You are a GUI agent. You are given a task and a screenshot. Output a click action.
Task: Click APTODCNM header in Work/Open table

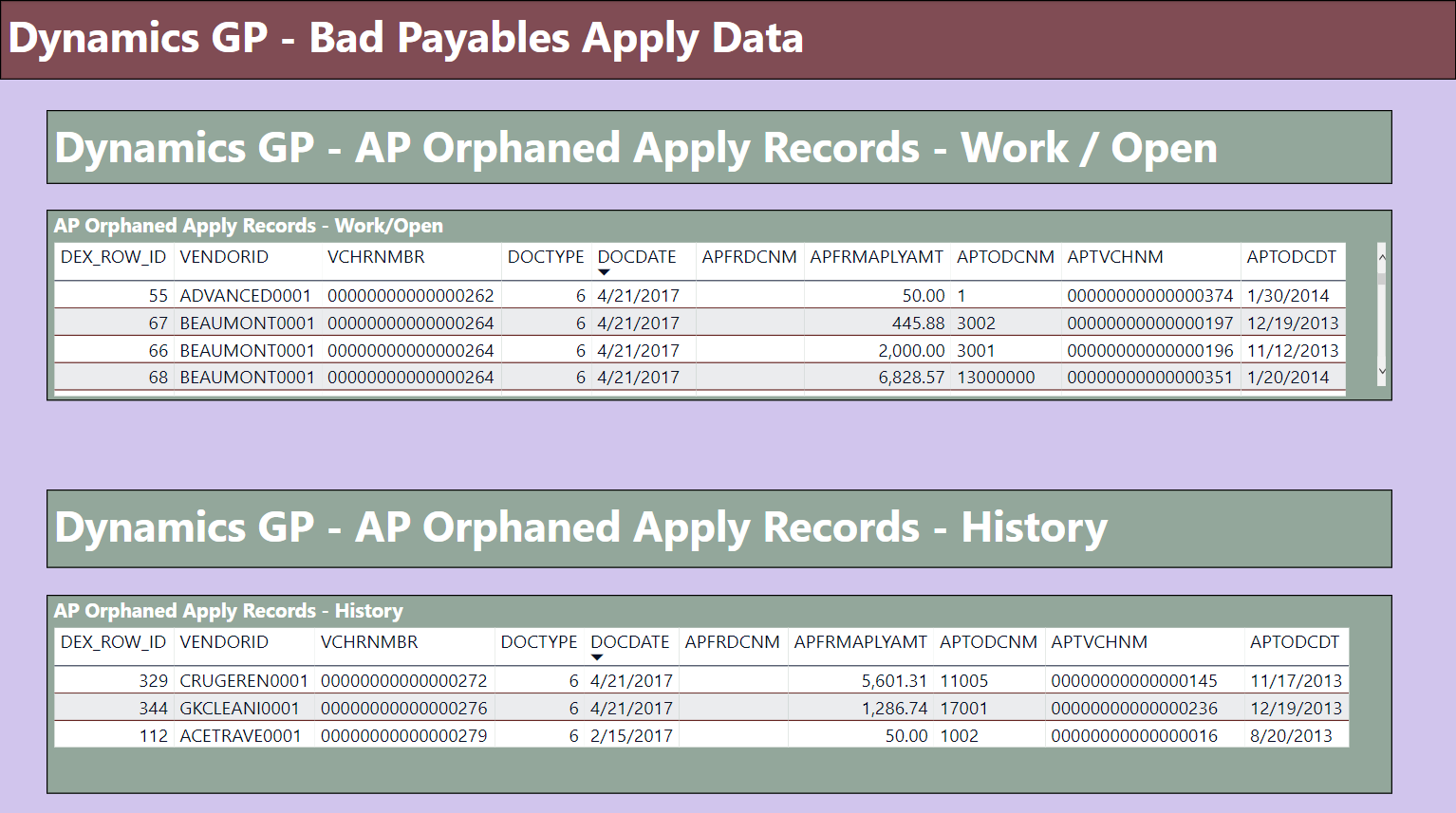coord(1005,257)
